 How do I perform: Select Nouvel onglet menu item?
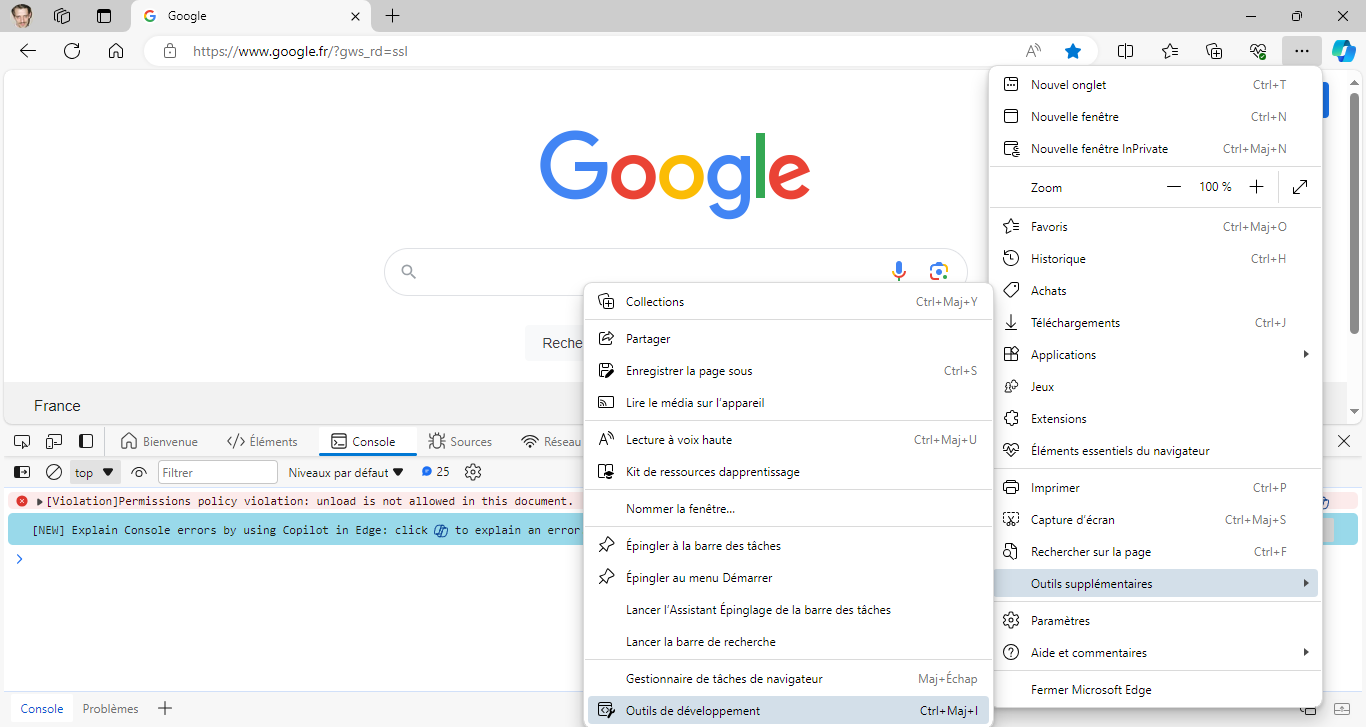click(1155, 85)
